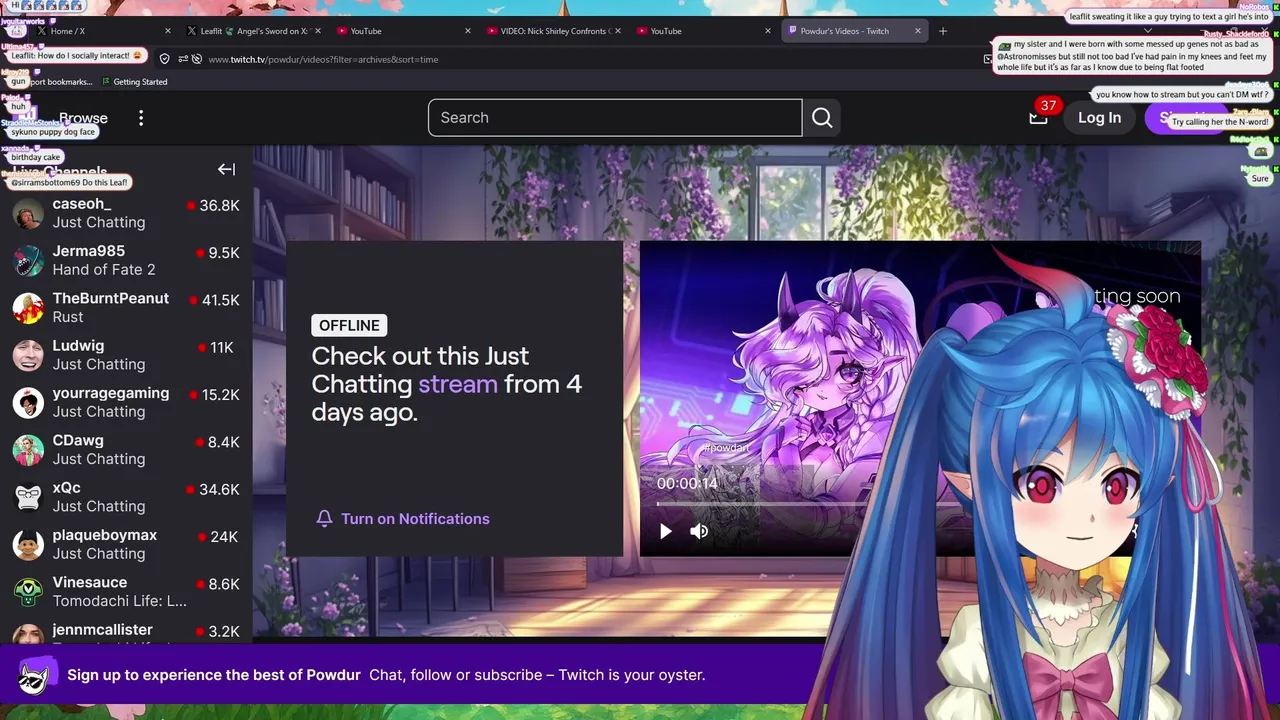Mute the video player volume
Viewport: 1280px width, 720px height.
(699, 531)
